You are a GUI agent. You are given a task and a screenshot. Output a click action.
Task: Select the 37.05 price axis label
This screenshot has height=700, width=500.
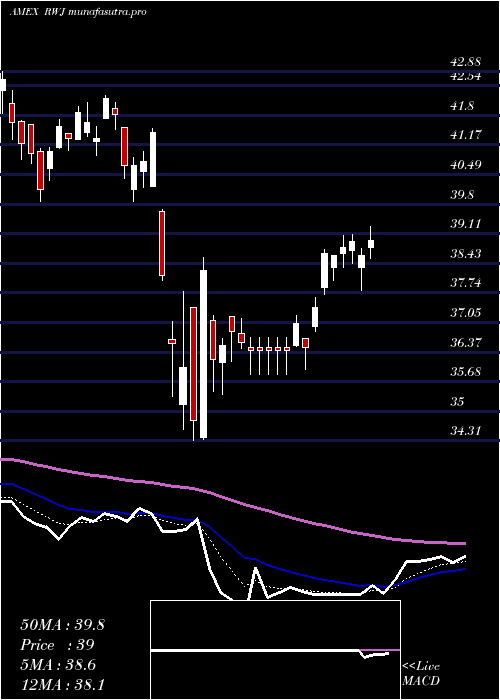coord(466,312)
